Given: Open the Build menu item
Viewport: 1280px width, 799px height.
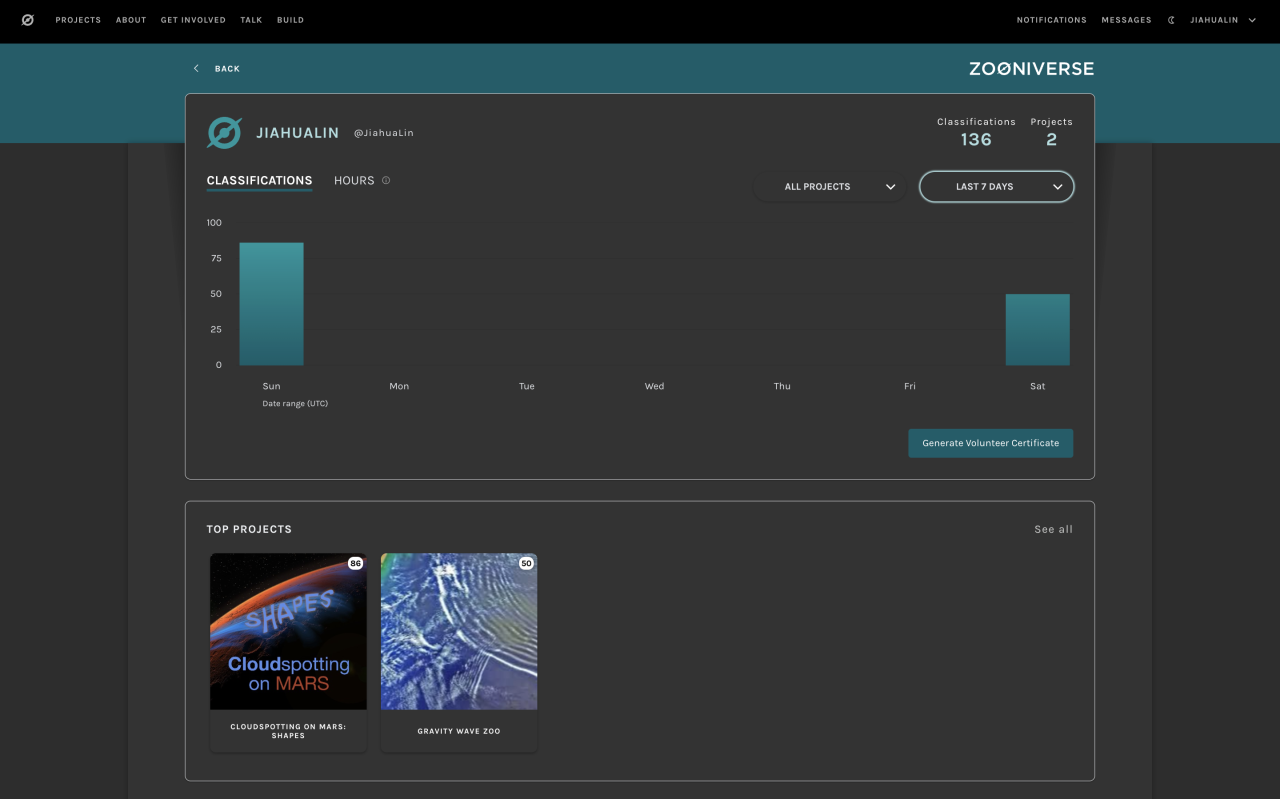Looking at the screenshot, I should pyautogui.click(x=290, y=20).
